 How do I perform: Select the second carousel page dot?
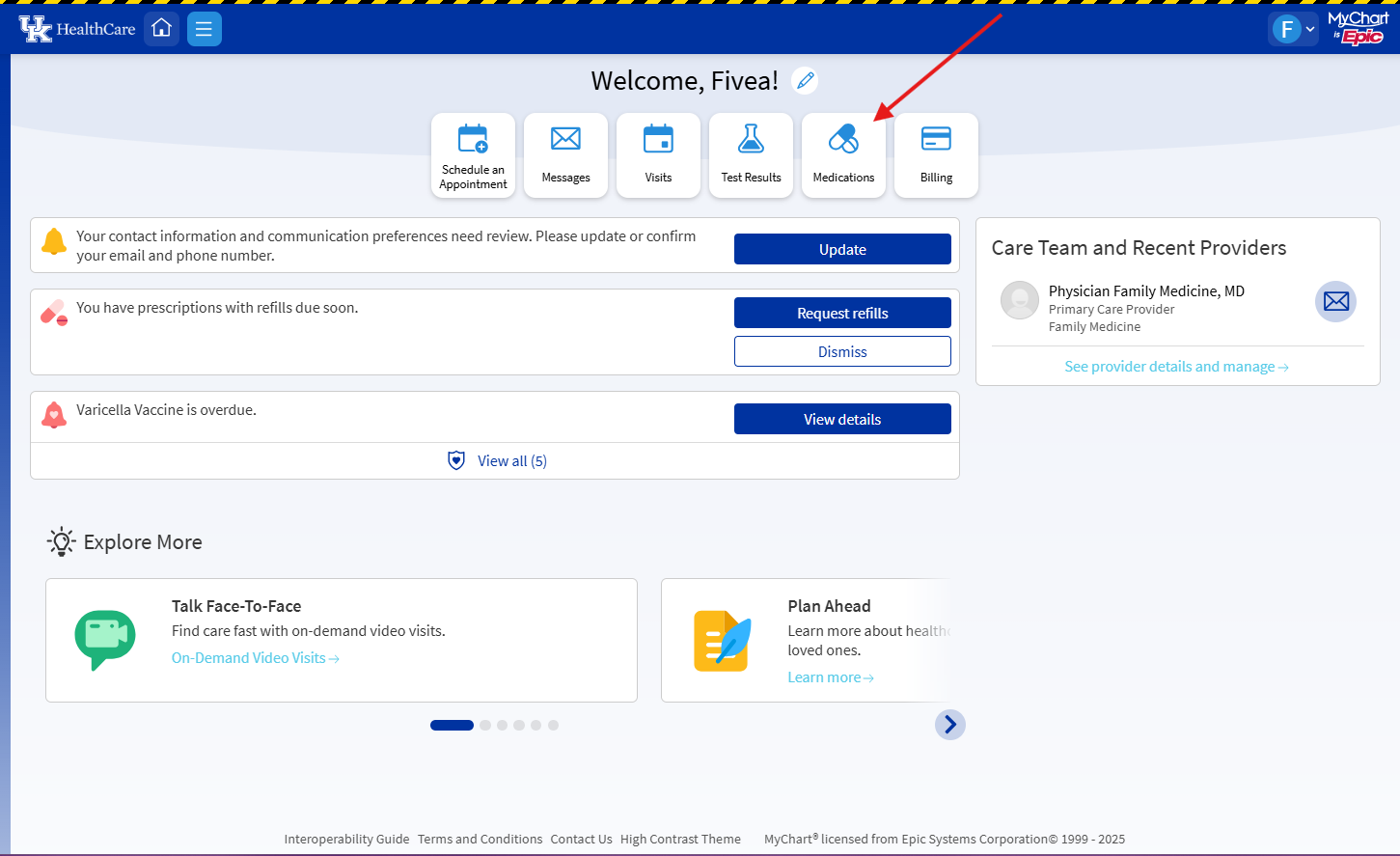click(485, 724)
